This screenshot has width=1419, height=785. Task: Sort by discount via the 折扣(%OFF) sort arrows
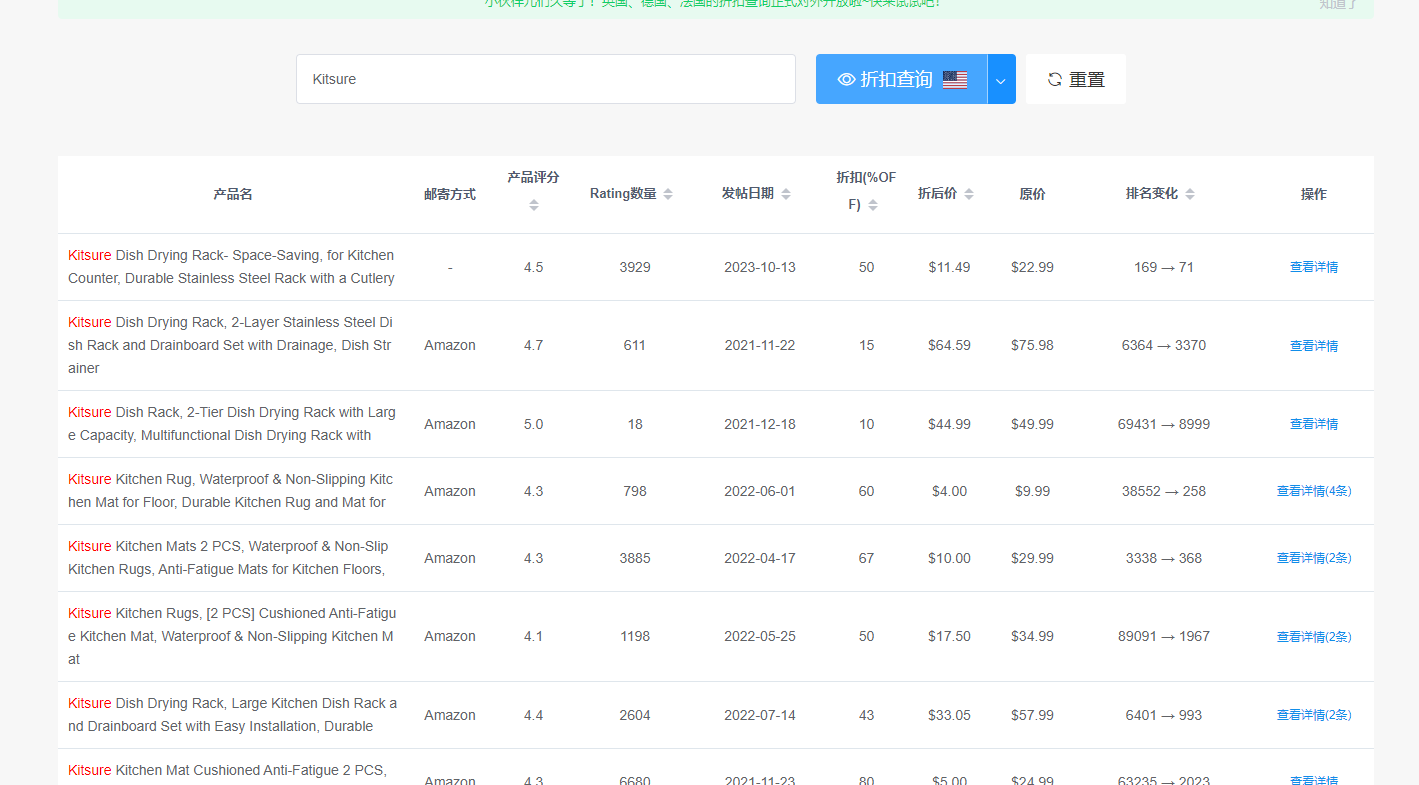click(x=873, y=203)
